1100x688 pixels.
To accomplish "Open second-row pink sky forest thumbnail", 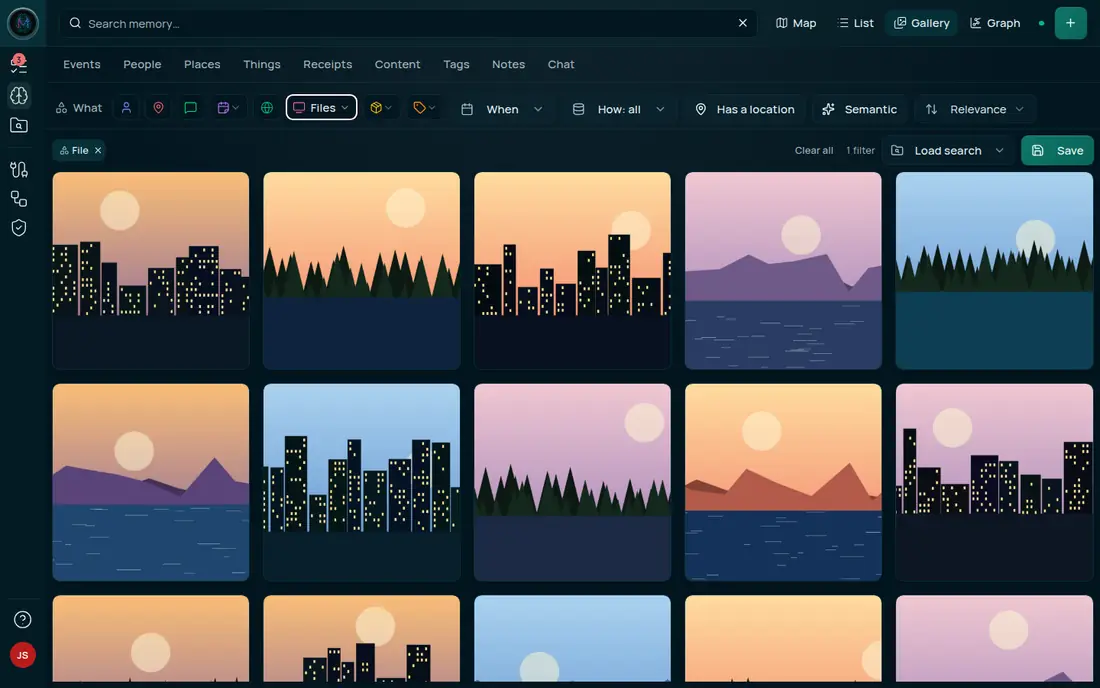I will (572, 482).
